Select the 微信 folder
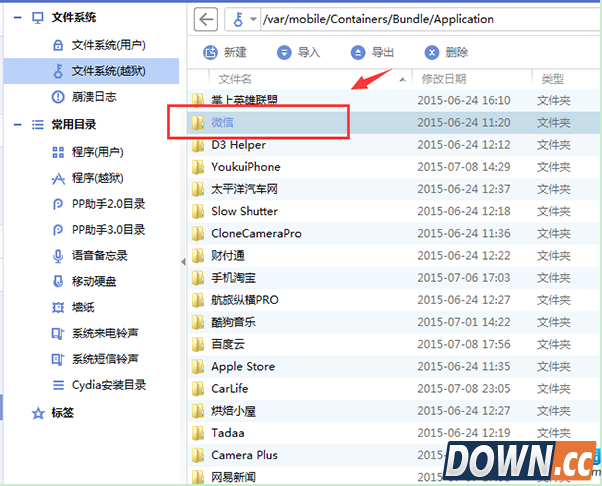 coord(395,123)
